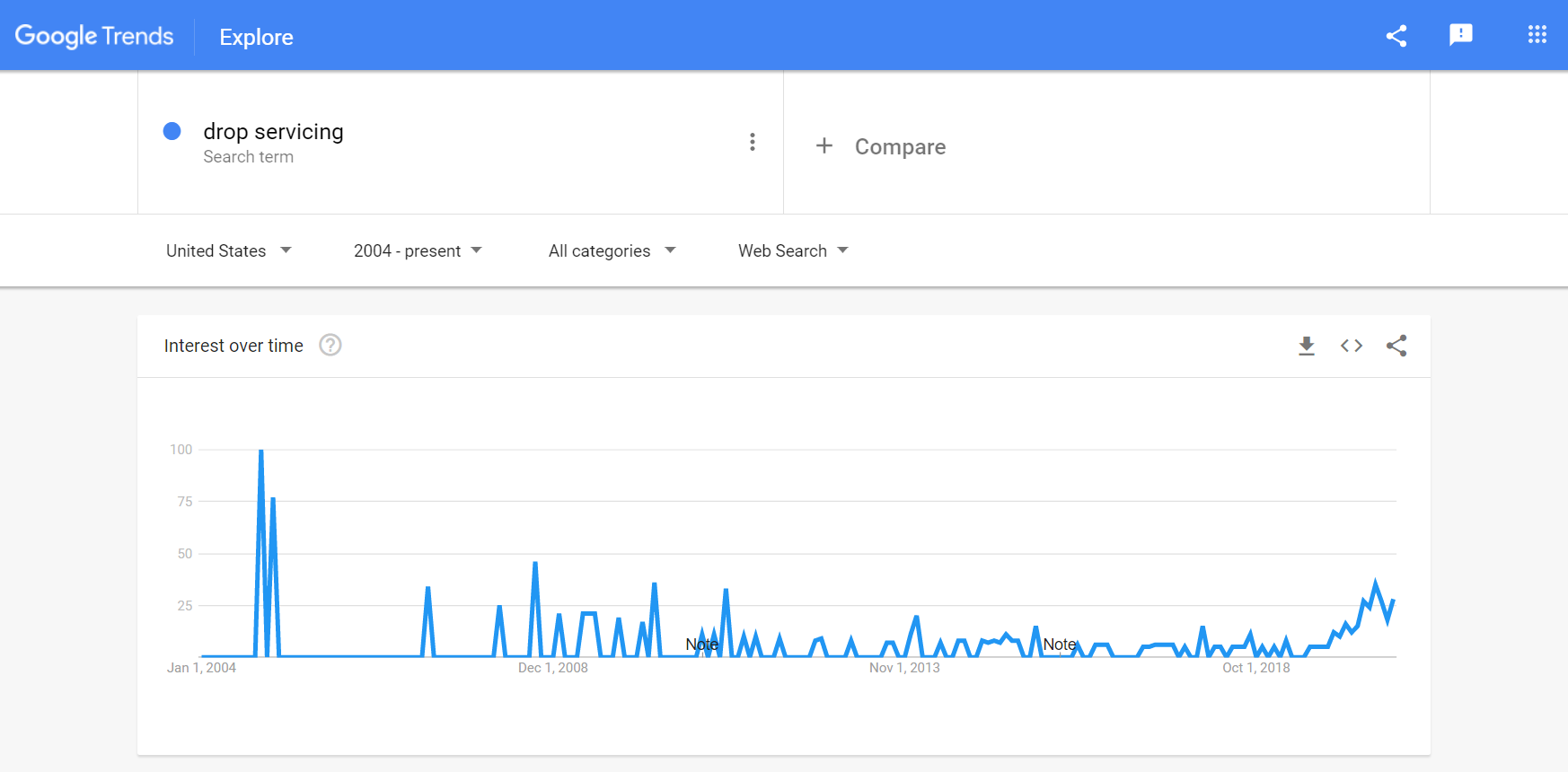
Task: Open the Web Search type dropdown
Action: coord(793,250)
